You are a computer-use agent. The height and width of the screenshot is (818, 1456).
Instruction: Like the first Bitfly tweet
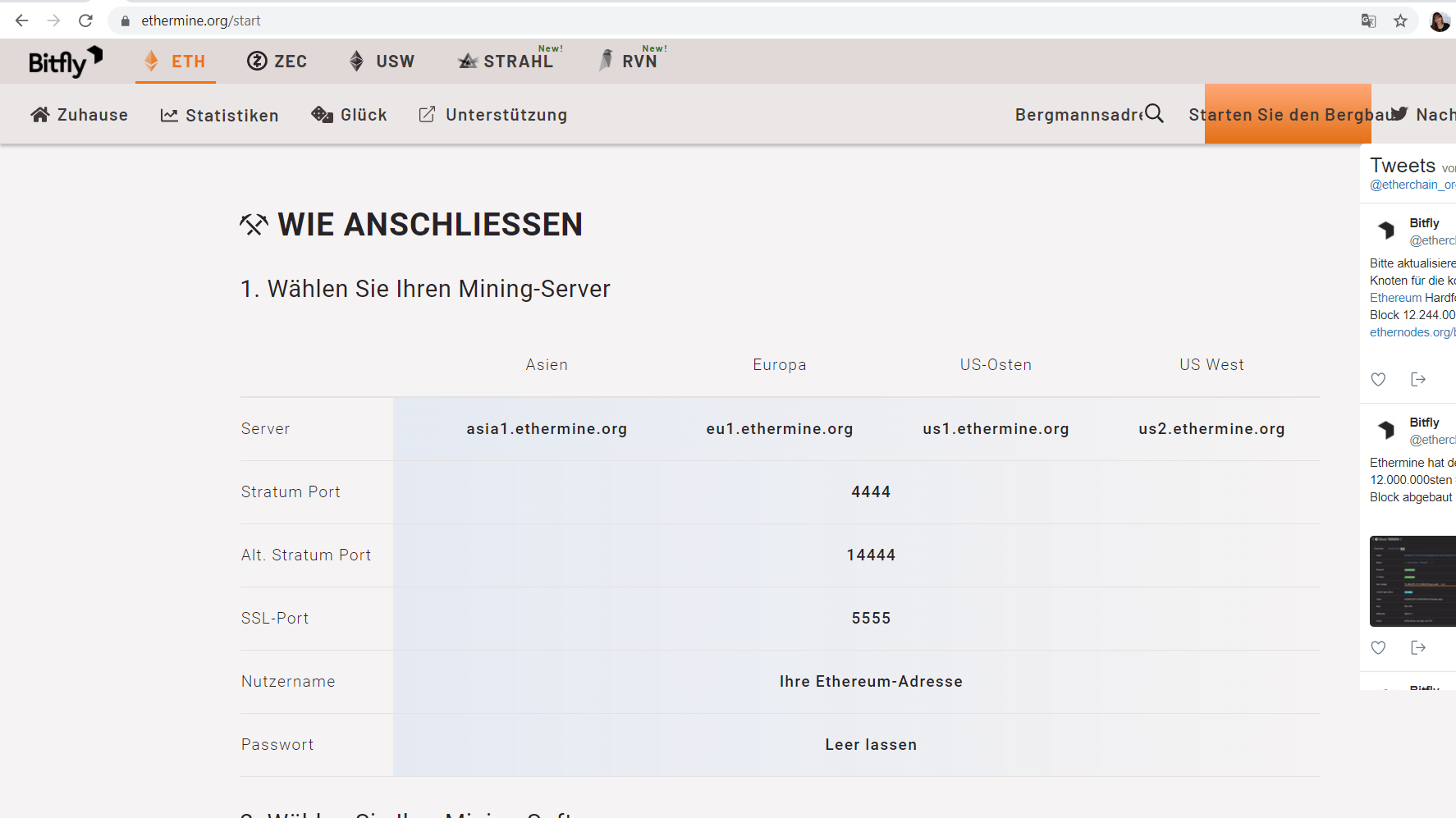tap(1378, 379)
